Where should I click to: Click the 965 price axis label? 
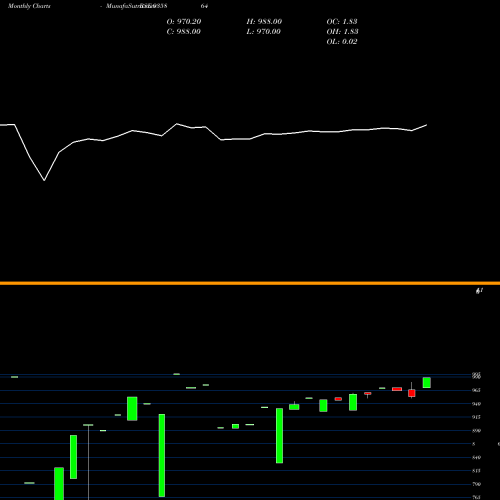[476, 390]
